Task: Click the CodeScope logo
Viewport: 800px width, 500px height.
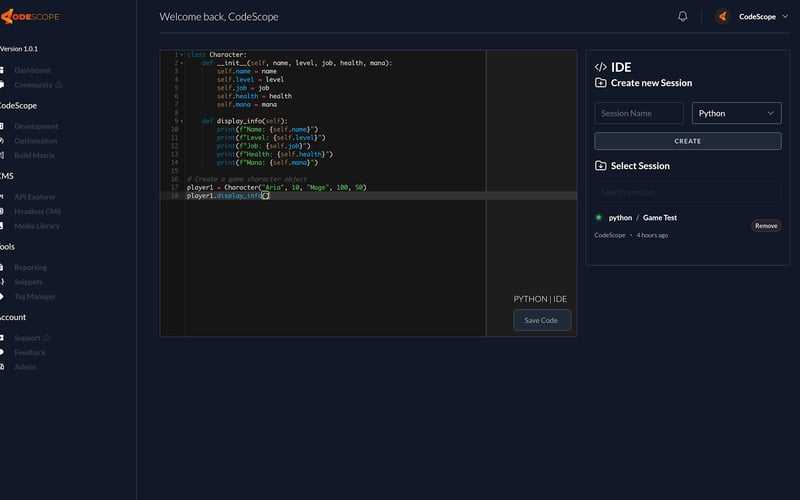Action: 30,16
